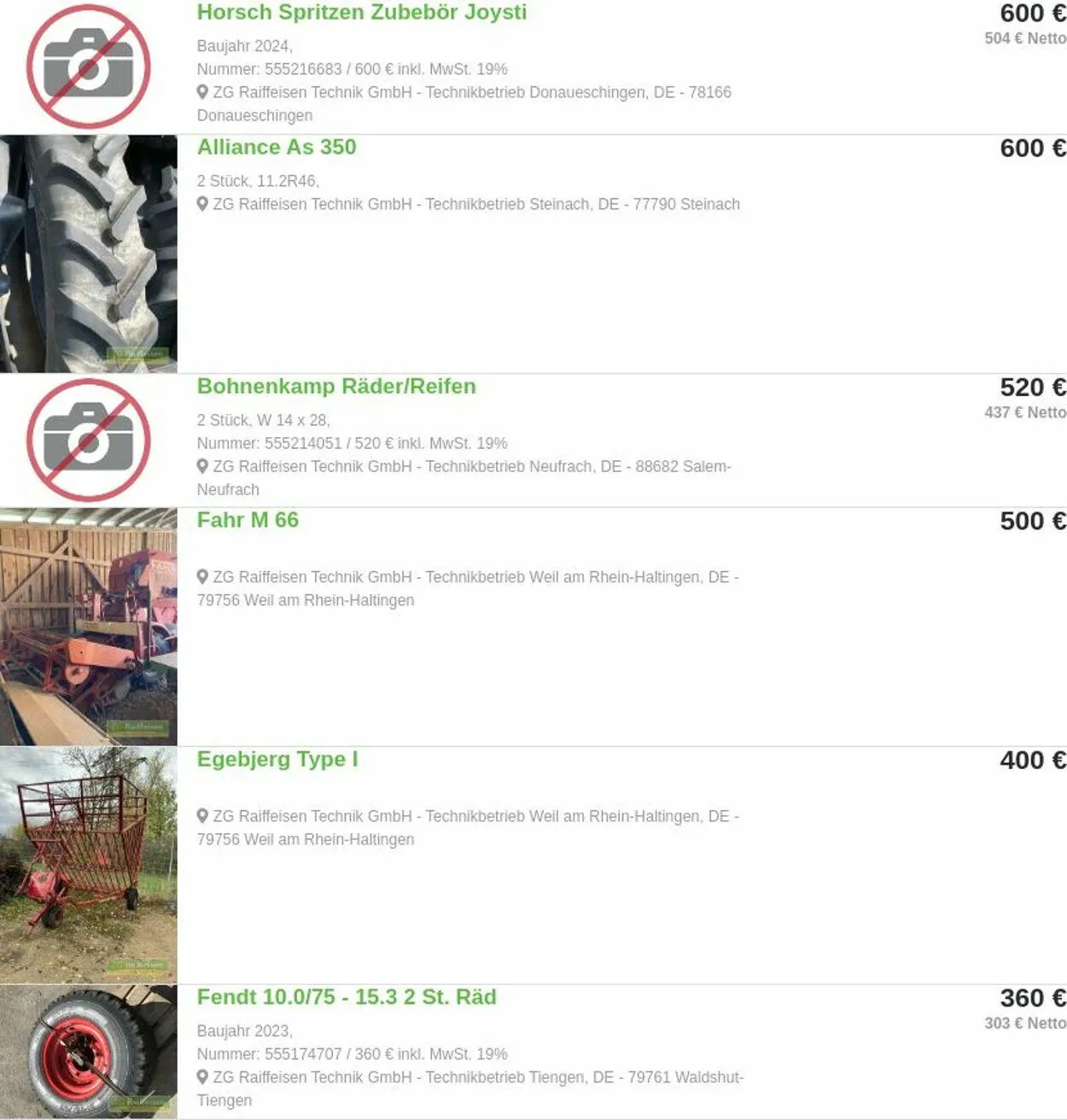This screenshot has width=1067, height=1120.
Task: Open the Bohnenkamp Räder/Reifen listing title
Action: pyautogui.click(x=336, y=386)
